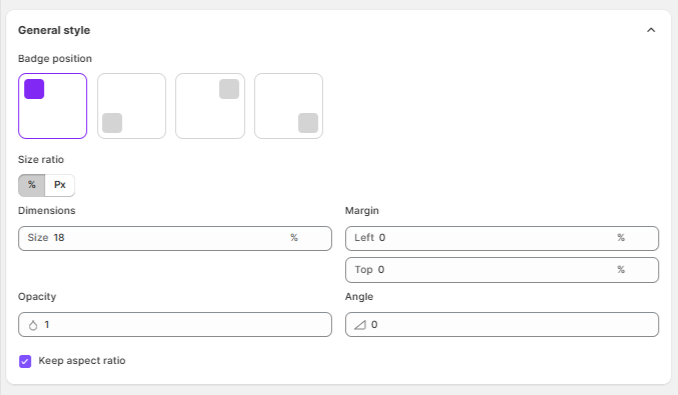Uncheck Keep aspect ratio checkbox
The width and height of the screenshot is (678, 395).
pyautogui.click(x=25, y=361)
